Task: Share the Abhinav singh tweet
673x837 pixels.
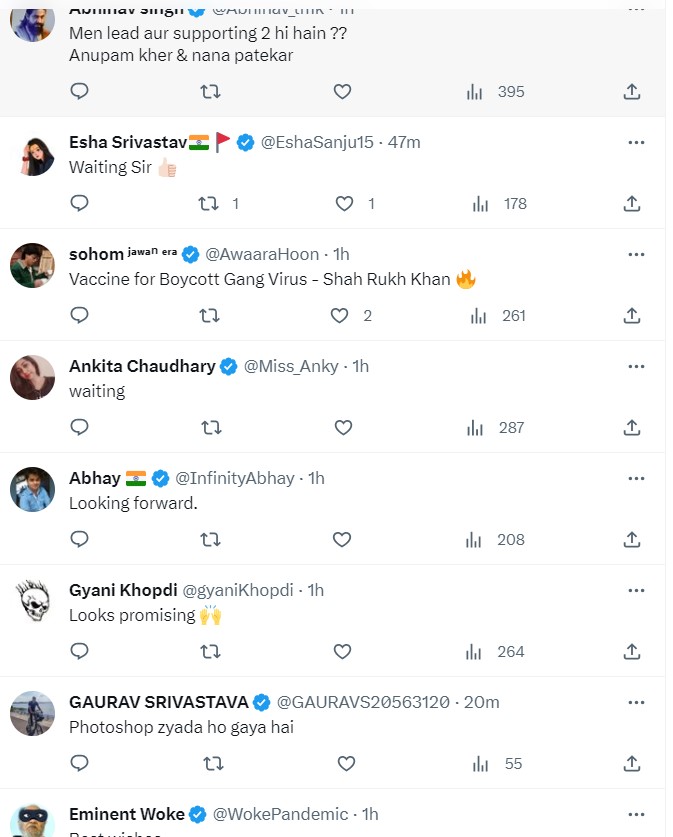Action: point(631,91)
